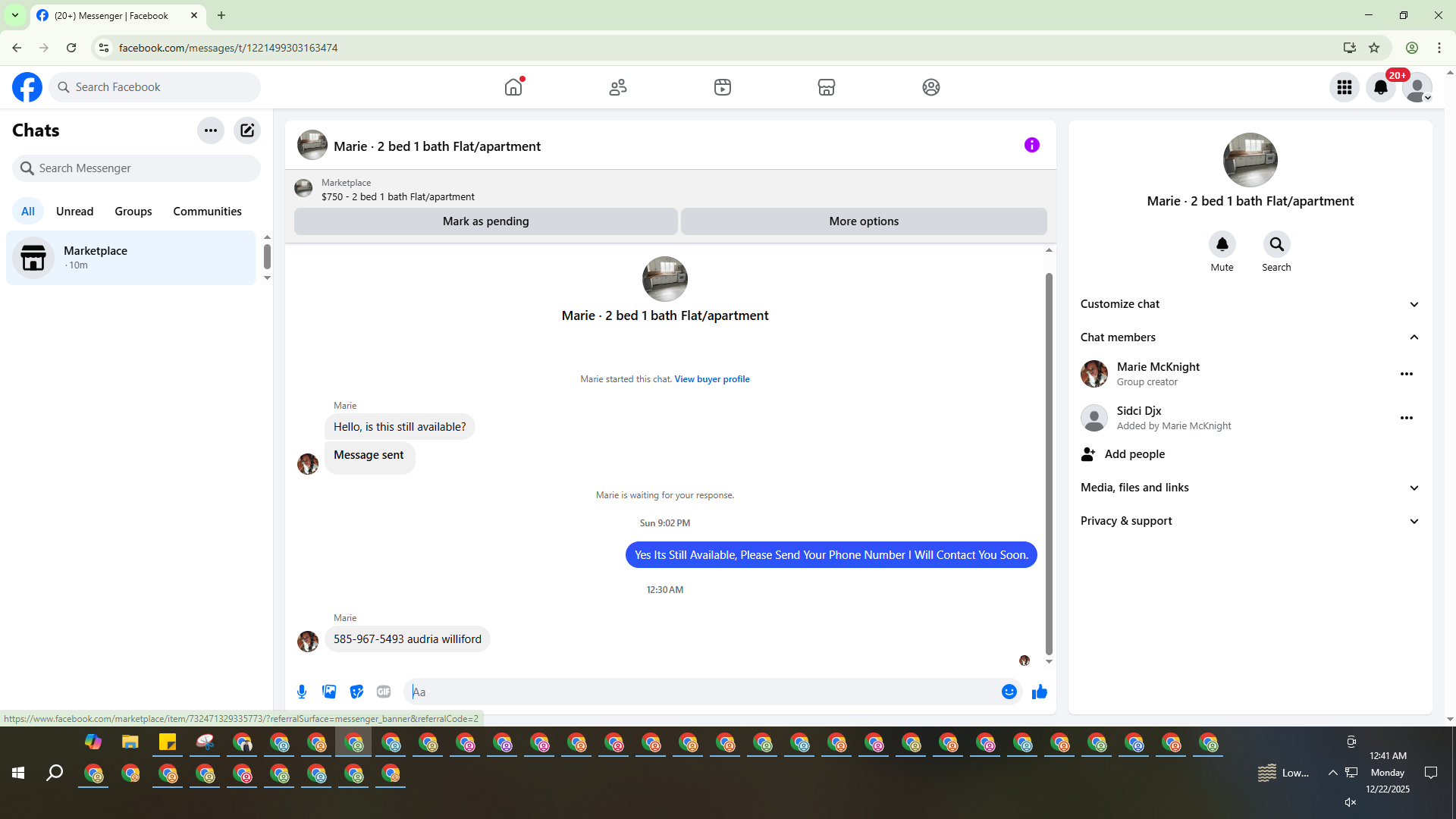Send a thumbs-up like
This screenshot has height=819, width=1456.
tap(1040, 692)
